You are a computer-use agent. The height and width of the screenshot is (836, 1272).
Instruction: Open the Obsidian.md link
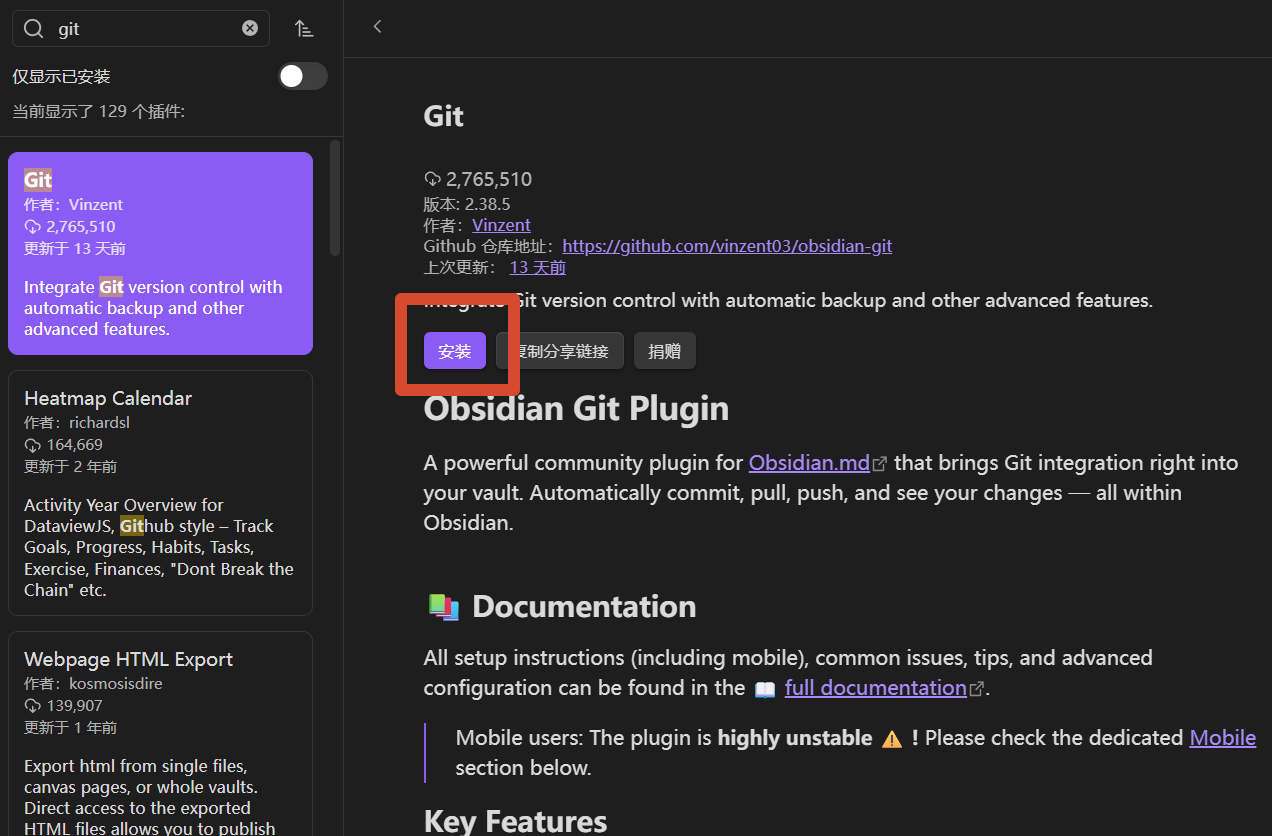809,463
